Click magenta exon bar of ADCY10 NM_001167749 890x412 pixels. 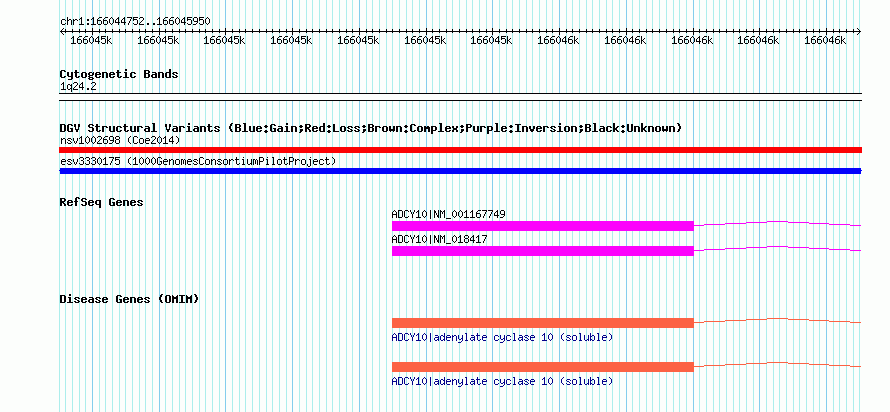click(x=543, y=226)
